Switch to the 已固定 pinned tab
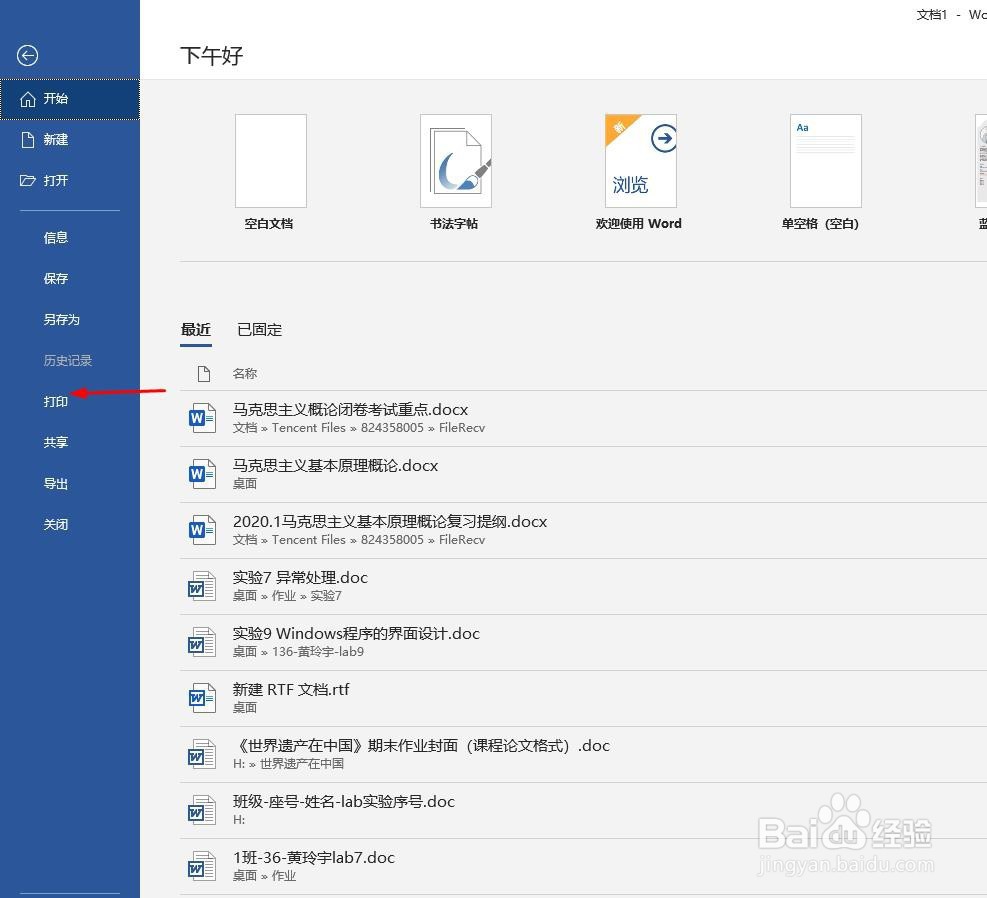This screenshot has height=898, width=987. coord(259,330)
